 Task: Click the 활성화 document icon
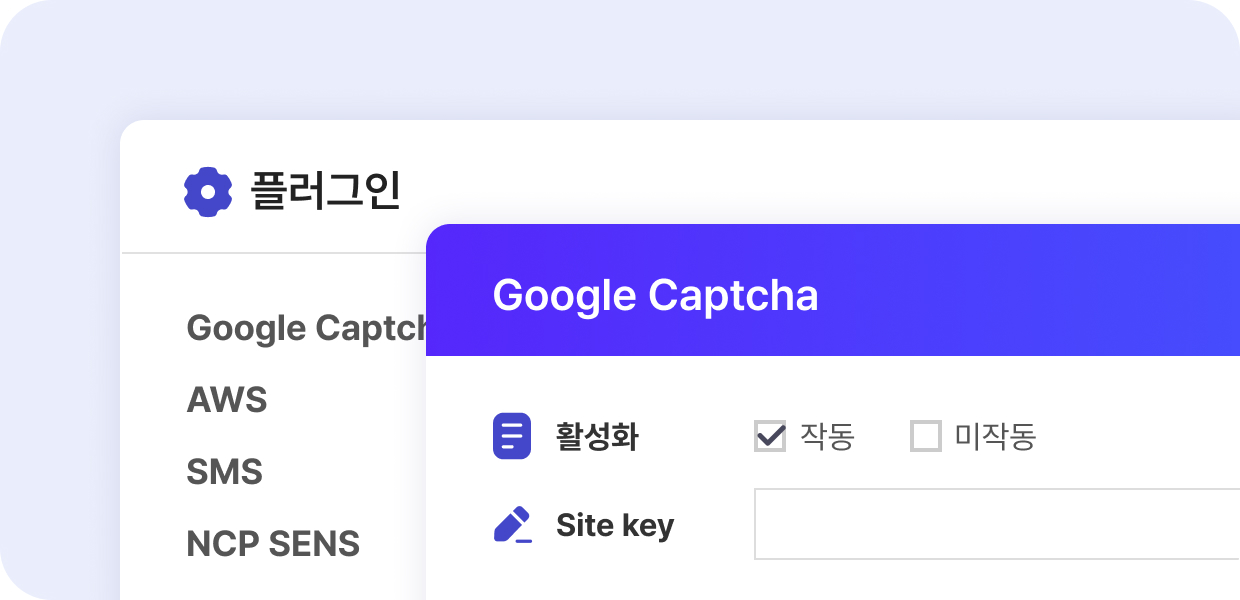point(512,436)
